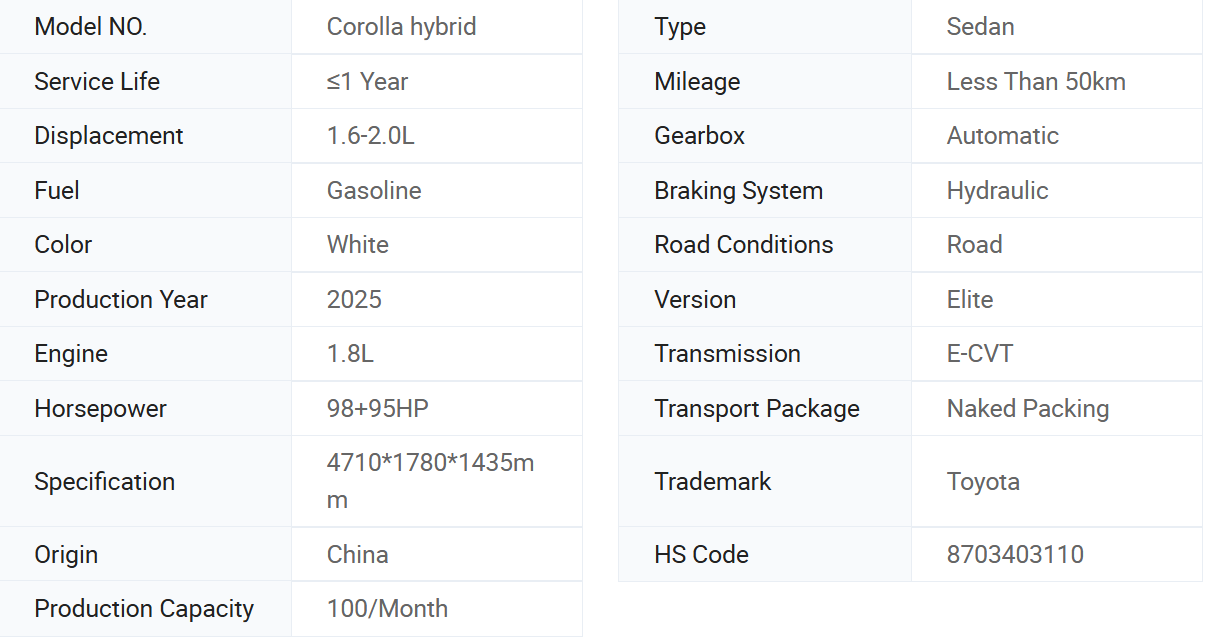This screenshot has width=1205, height=641.
Task: Select the White color value
Action: click(358, 245)
